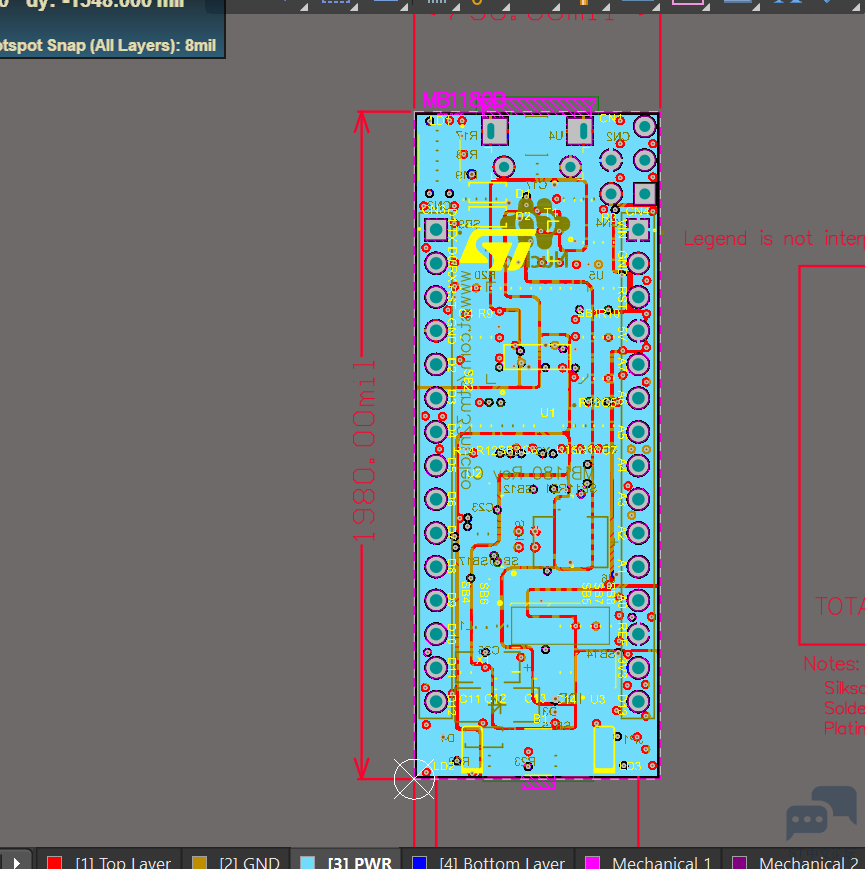865x869 pixels.
Task: Open the chat feedback speech bubble icon
Action: [x=821, y=813]
